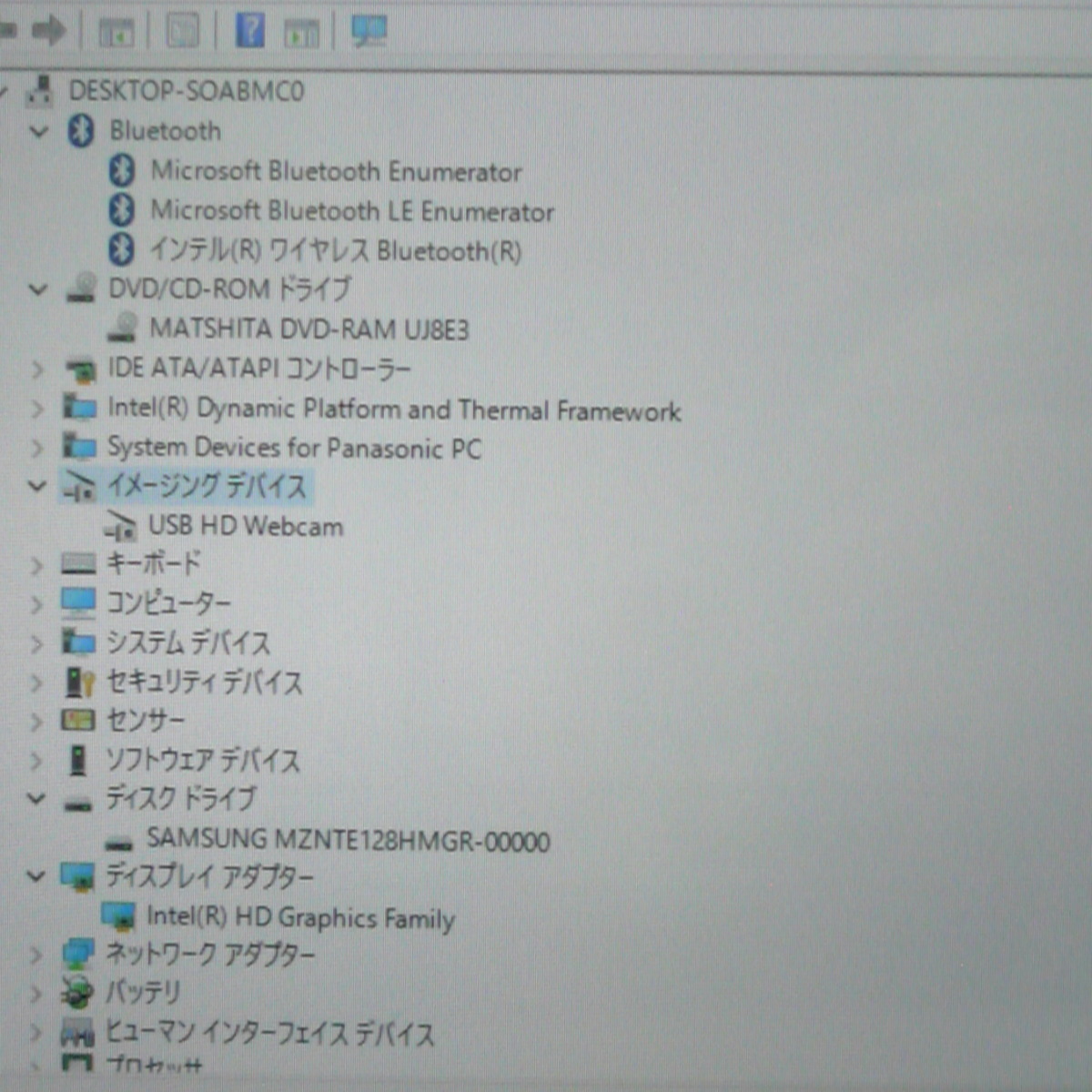The width and height of the screenshot is (1092, 1092).
Task: Expand the ソフトウェア デバイス category
Action: click(36, 761)
